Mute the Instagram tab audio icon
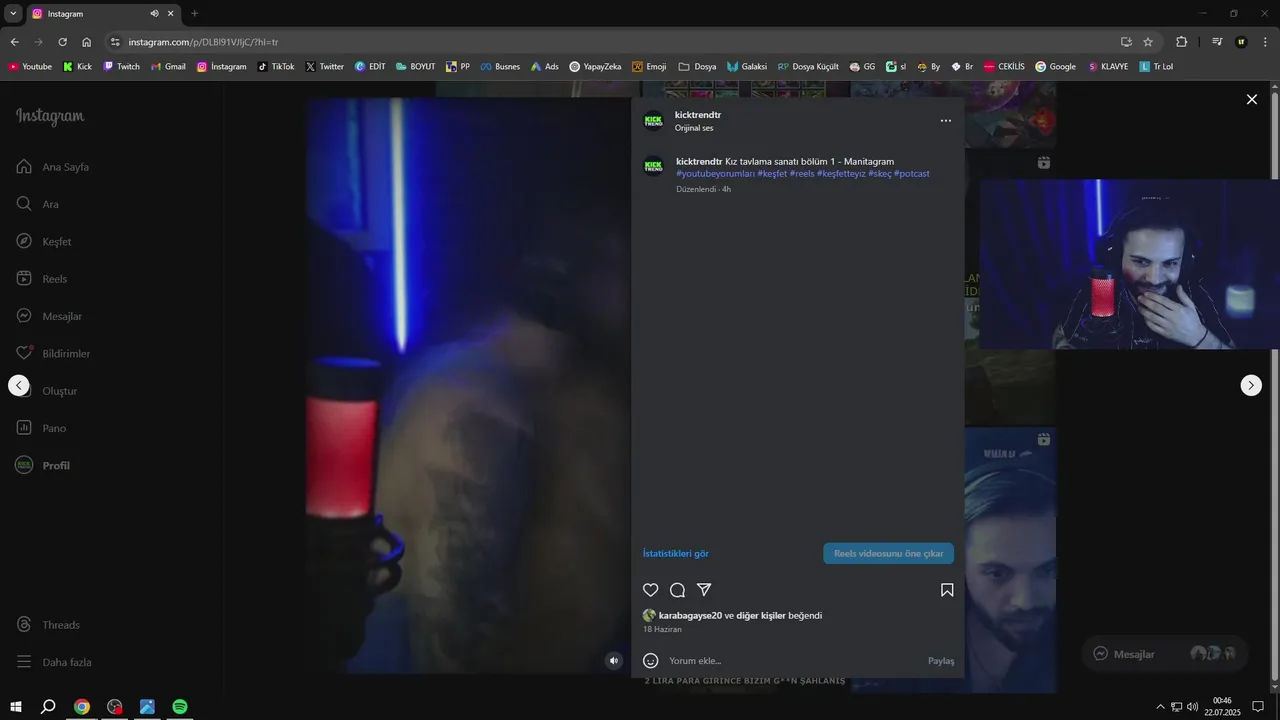The height and width of the screenshot is (720, 1280). tap(154, 14)
